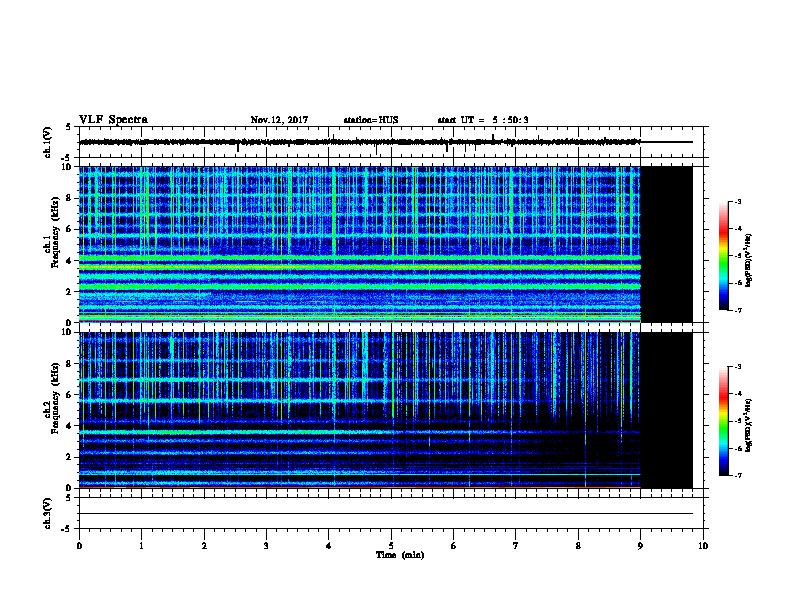Click time axis tick label "3"

(267, 546)
